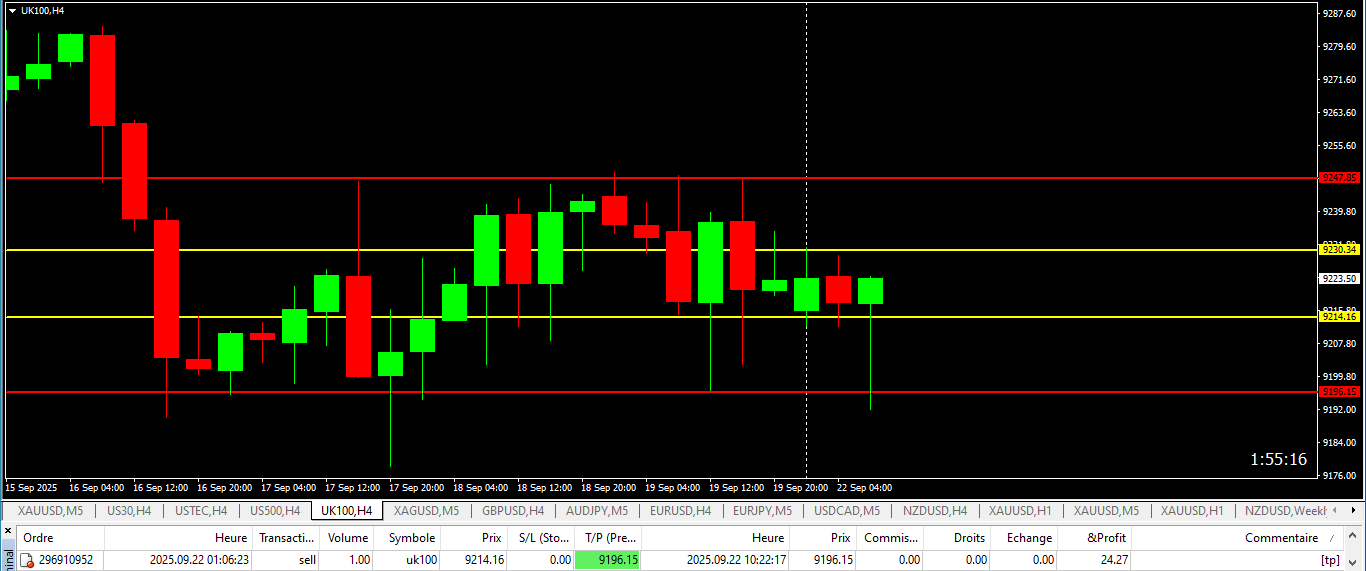Click the sell transaction cell

[307, 560]
